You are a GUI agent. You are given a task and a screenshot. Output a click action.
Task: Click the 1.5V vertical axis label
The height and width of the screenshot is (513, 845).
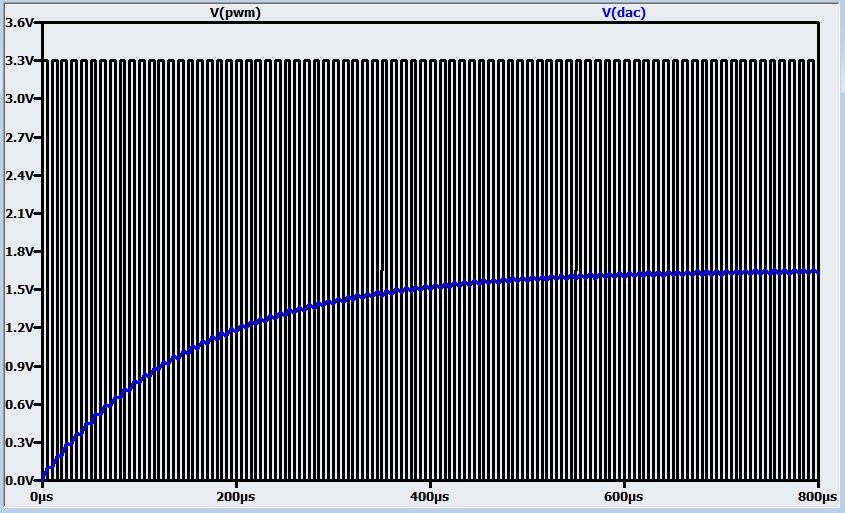17,289
